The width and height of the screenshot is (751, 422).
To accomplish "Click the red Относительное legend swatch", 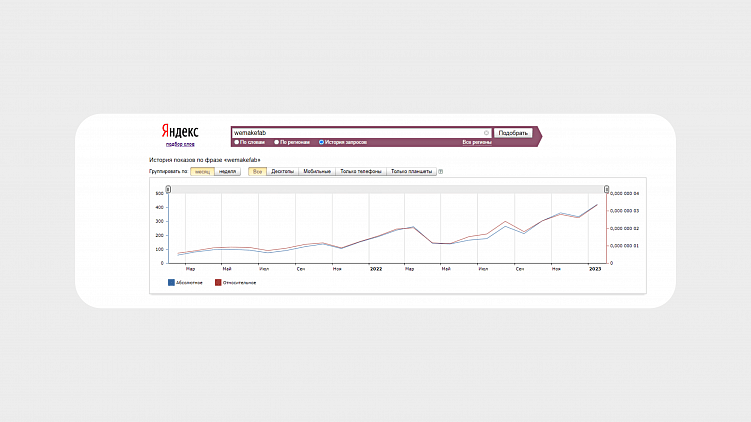I will (218, 283).
